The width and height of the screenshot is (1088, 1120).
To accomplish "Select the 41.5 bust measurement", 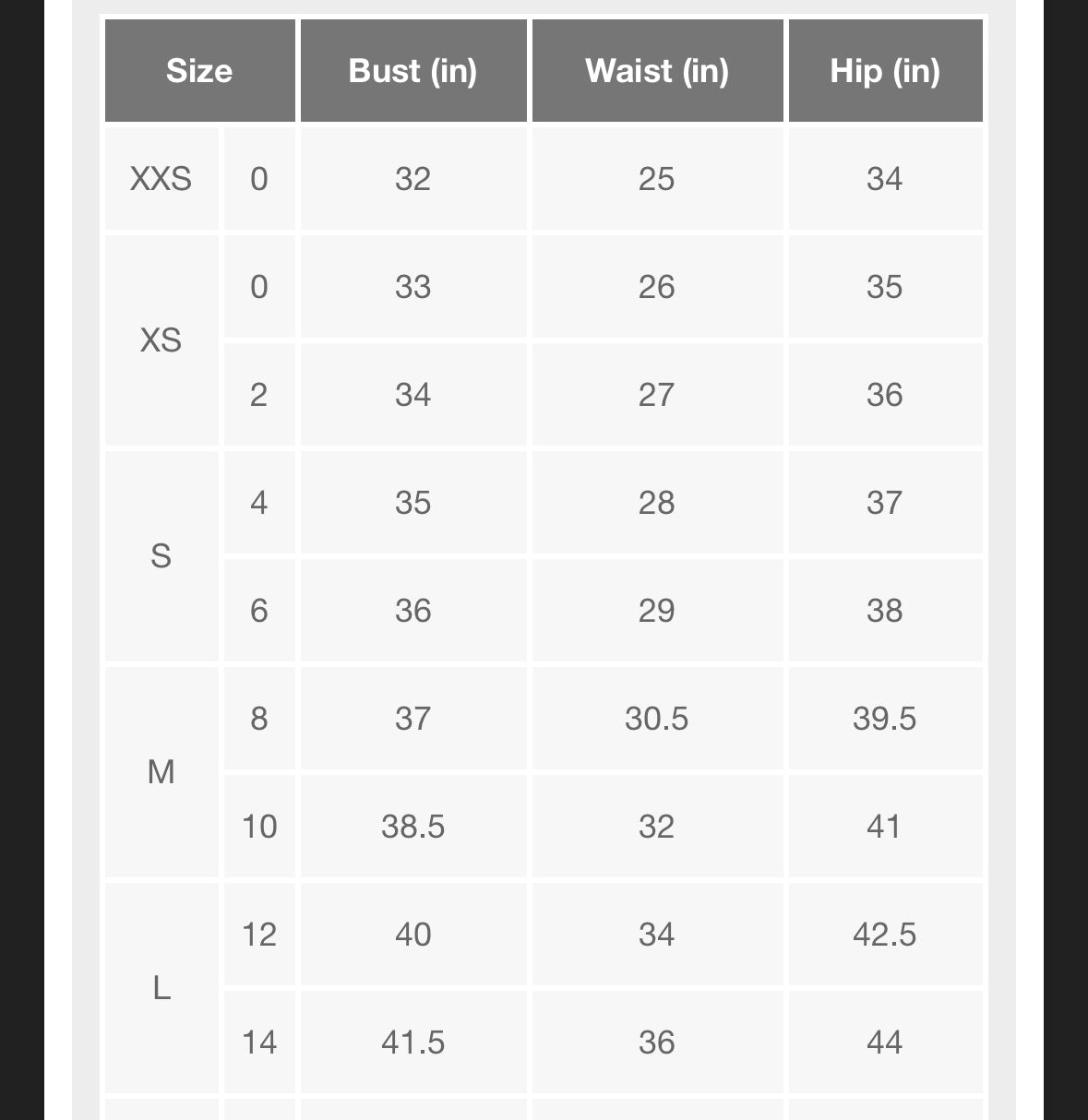I will point(412,1043).
